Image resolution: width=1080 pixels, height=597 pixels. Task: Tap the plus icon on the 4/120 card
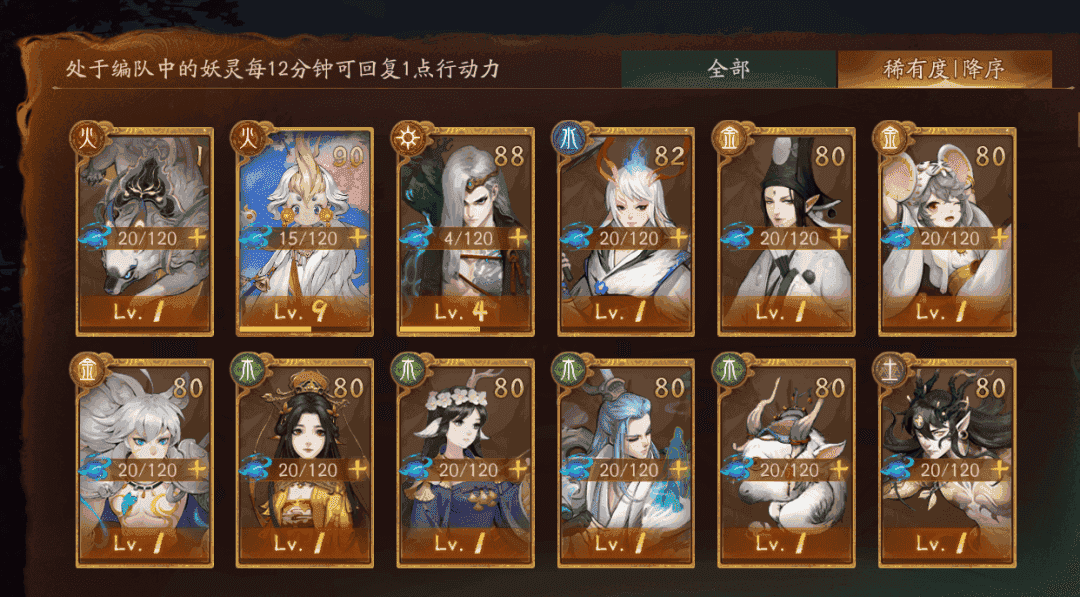518,238
